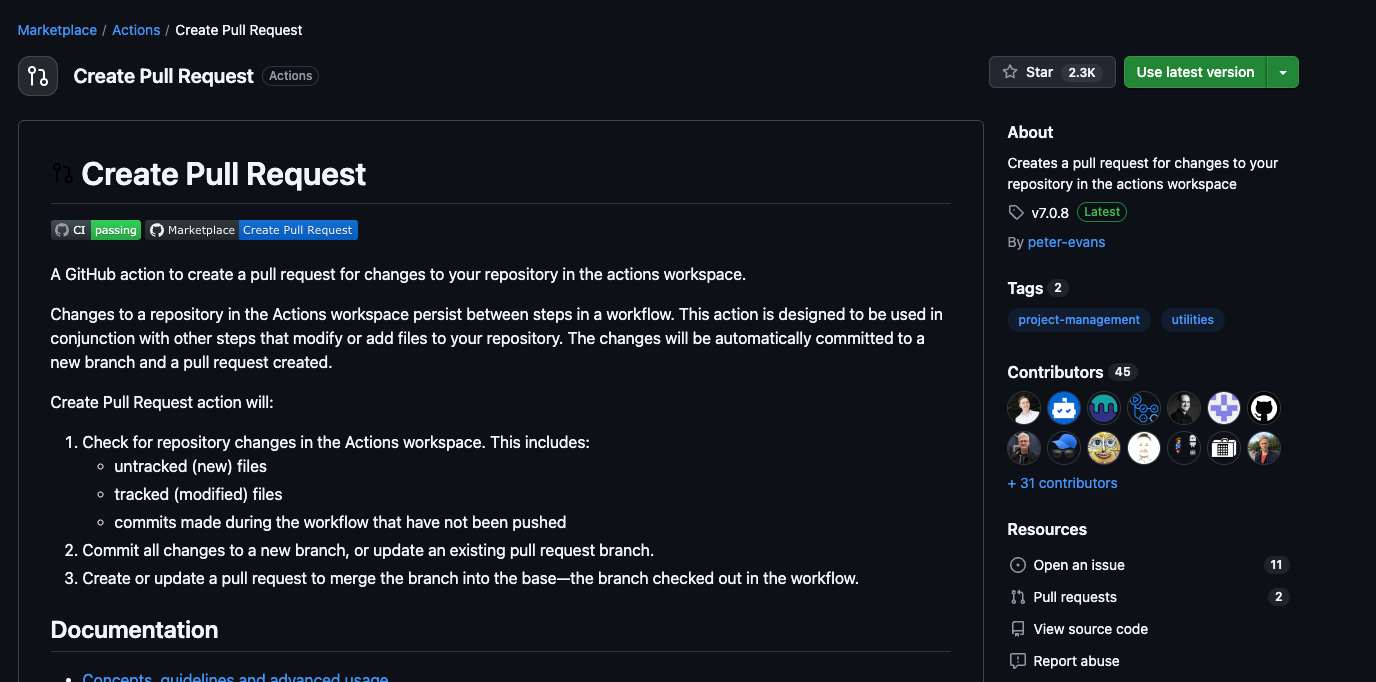Click the CI passing badge
Viewport: 1376px width, 682px height.
point(96,230)
